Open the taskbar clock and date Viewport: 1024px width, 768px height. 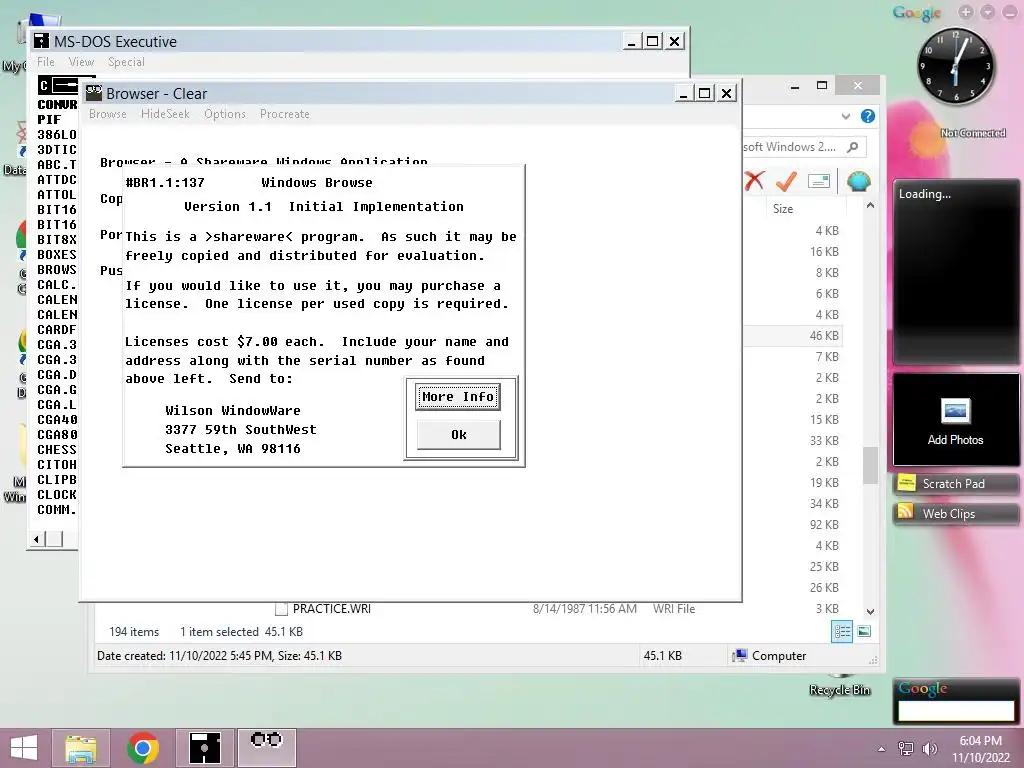pyautogui.click(x=981, y=749)
